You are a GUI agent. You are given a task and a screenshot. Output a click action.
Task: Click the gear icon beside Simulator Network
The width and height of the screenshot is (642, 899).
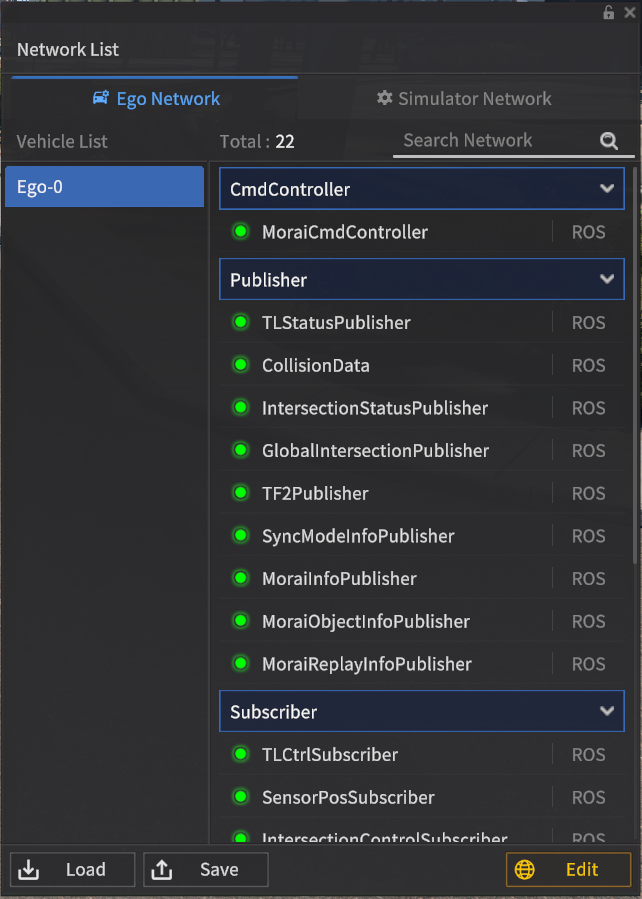point(384,98)
